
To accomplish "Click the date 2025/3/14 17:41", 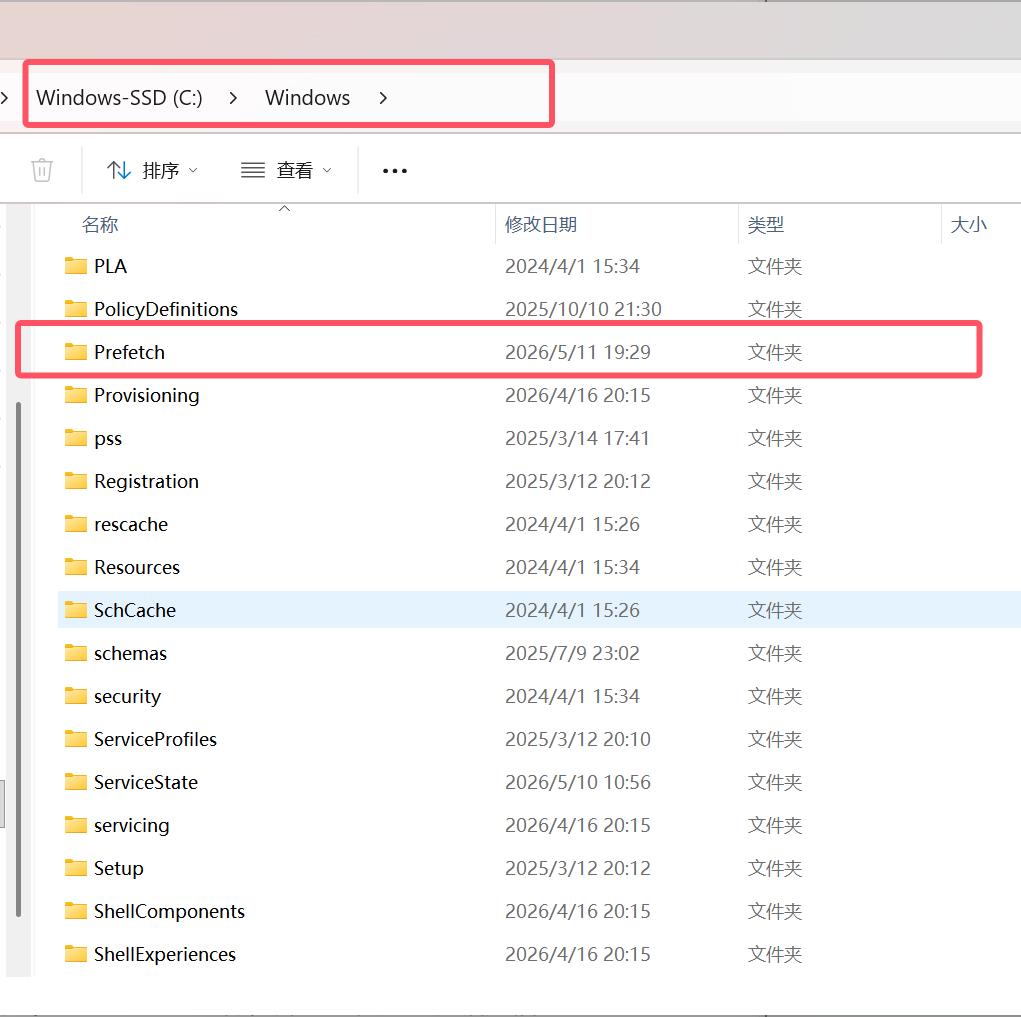I will [577, 438].
